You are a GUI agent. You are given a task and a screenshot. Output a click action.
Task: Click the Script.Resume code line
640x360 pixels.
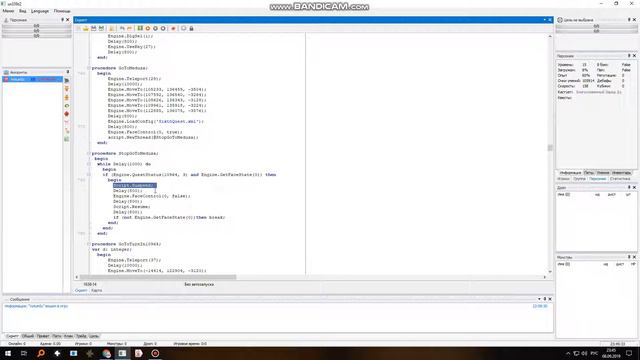point(131,207)
